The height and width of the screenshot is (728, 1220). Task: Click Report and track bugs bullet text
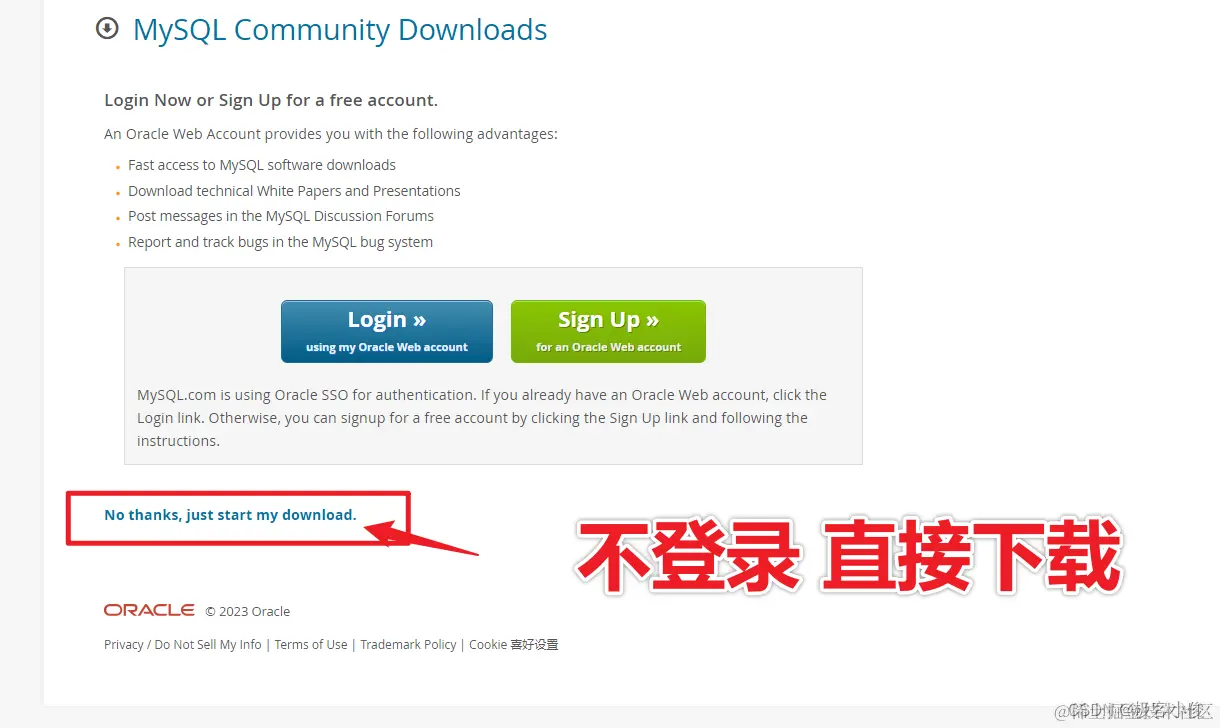tap(281, 242)
